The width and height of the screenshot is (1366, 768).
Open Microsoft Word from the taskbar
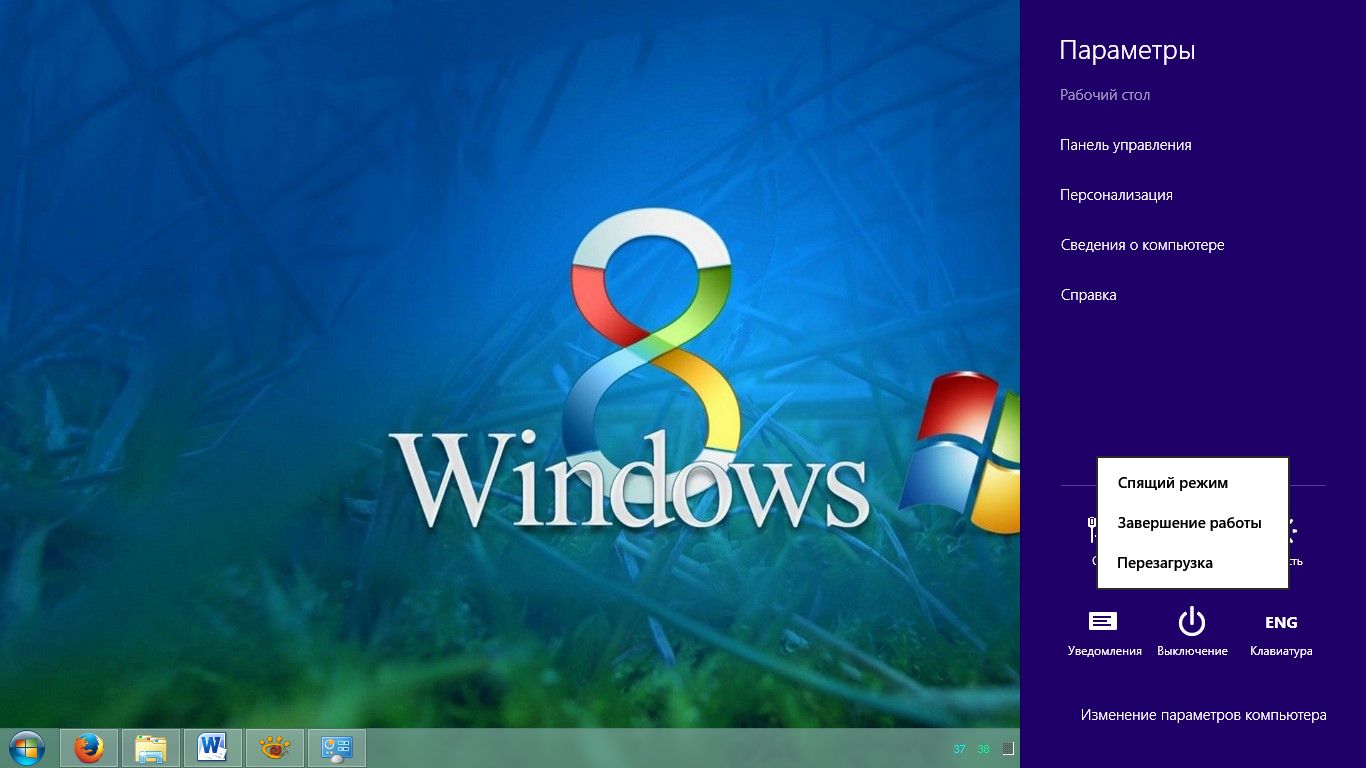[x=213, y=748]
